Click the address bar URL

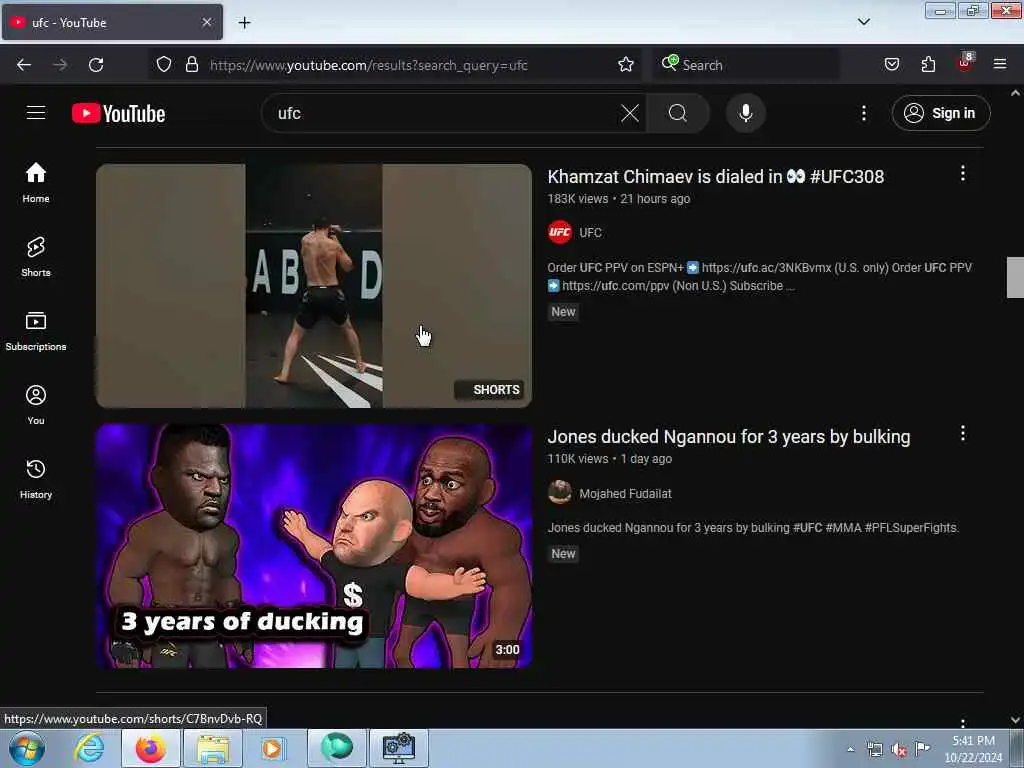[368, 65]
